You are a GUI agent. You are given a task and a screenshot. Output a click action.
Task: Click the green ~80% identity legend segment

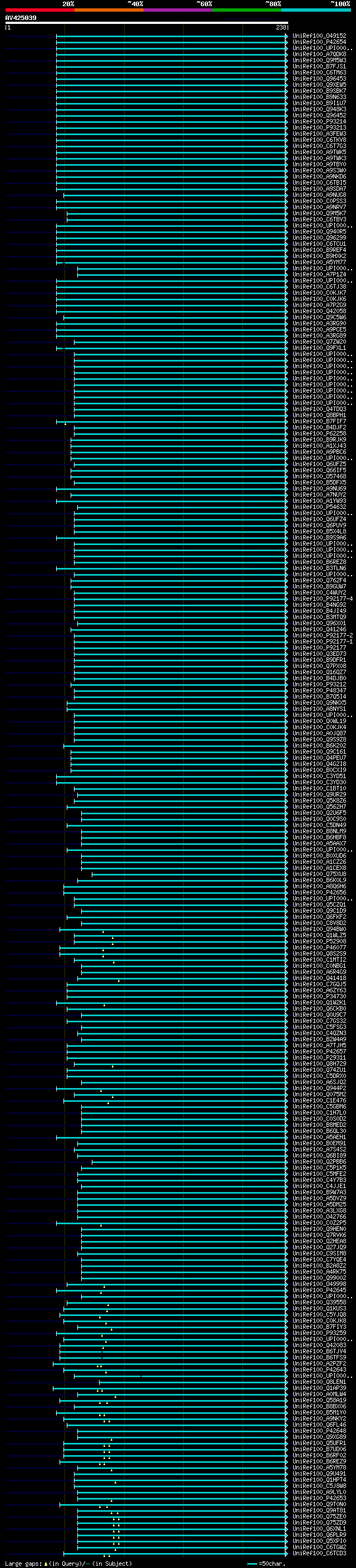click(247, 11)
